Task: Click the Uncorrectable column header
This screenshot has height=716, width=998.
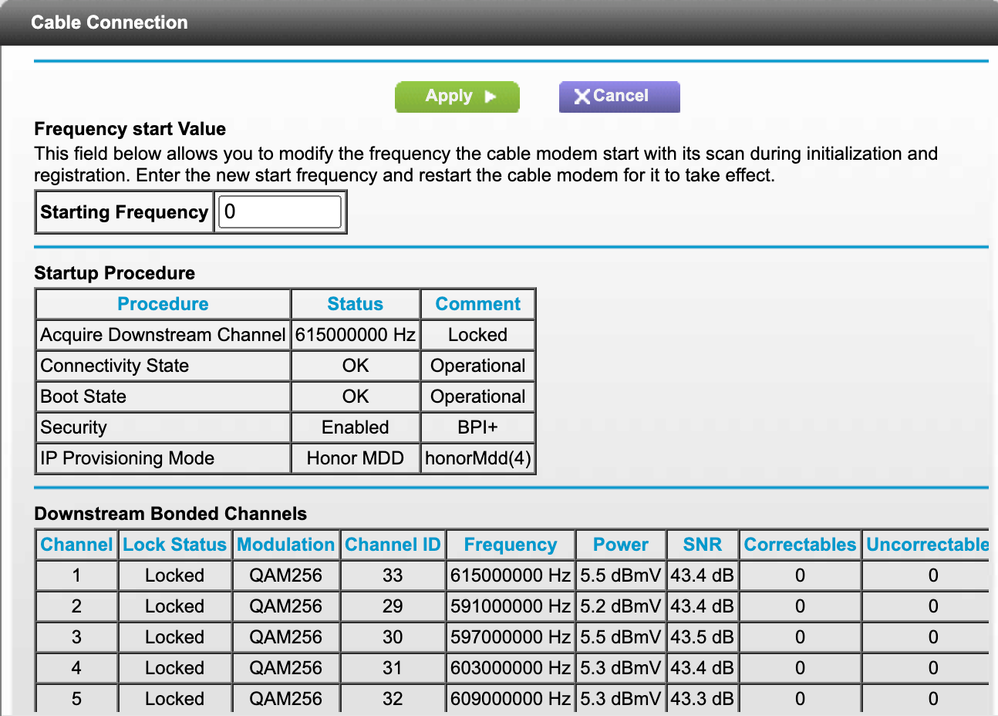Action: pos(927,545)
